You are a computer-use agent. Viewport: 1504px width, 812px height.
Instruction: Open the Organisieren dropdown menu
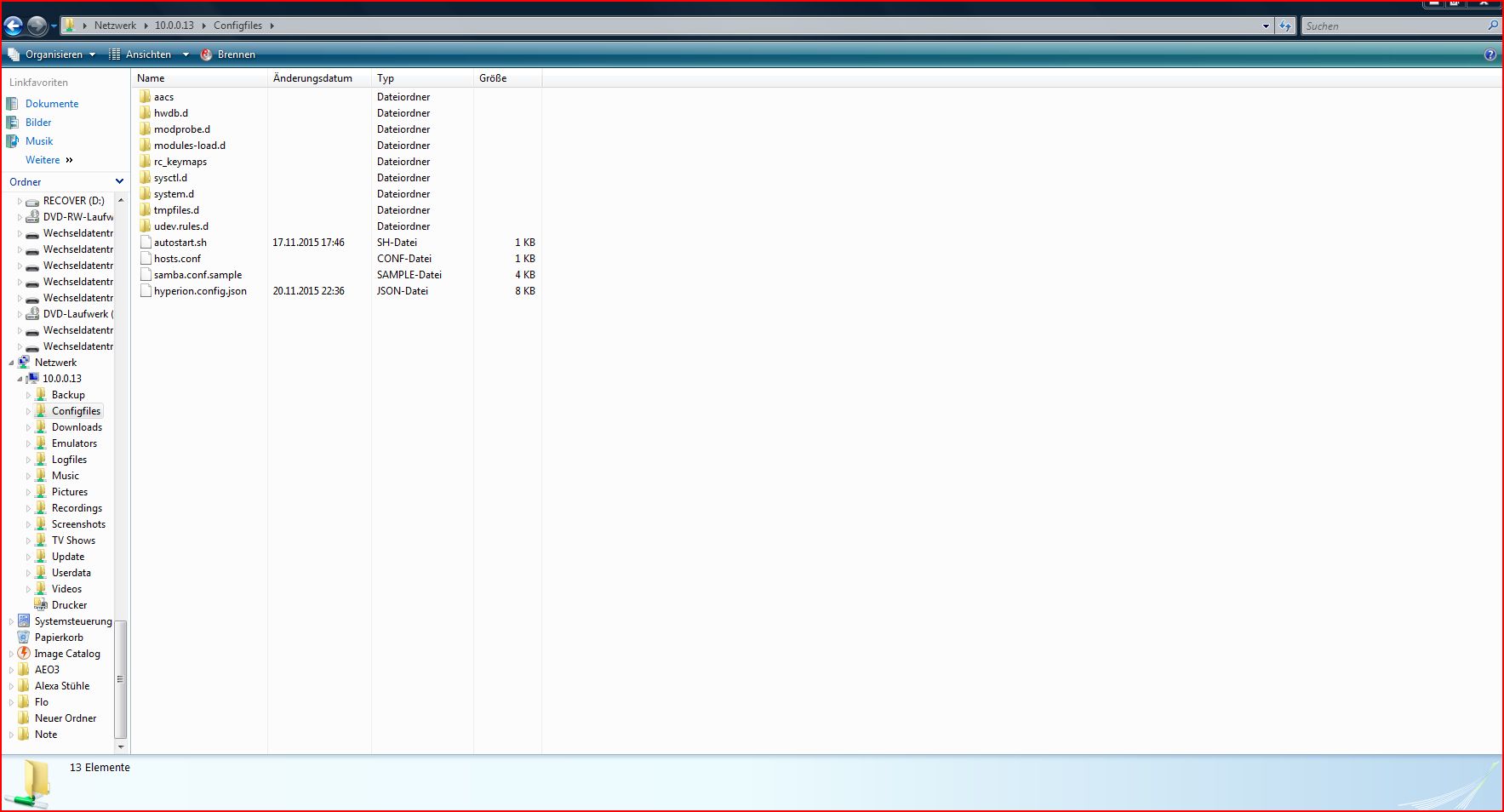click(x=51, y=54)
